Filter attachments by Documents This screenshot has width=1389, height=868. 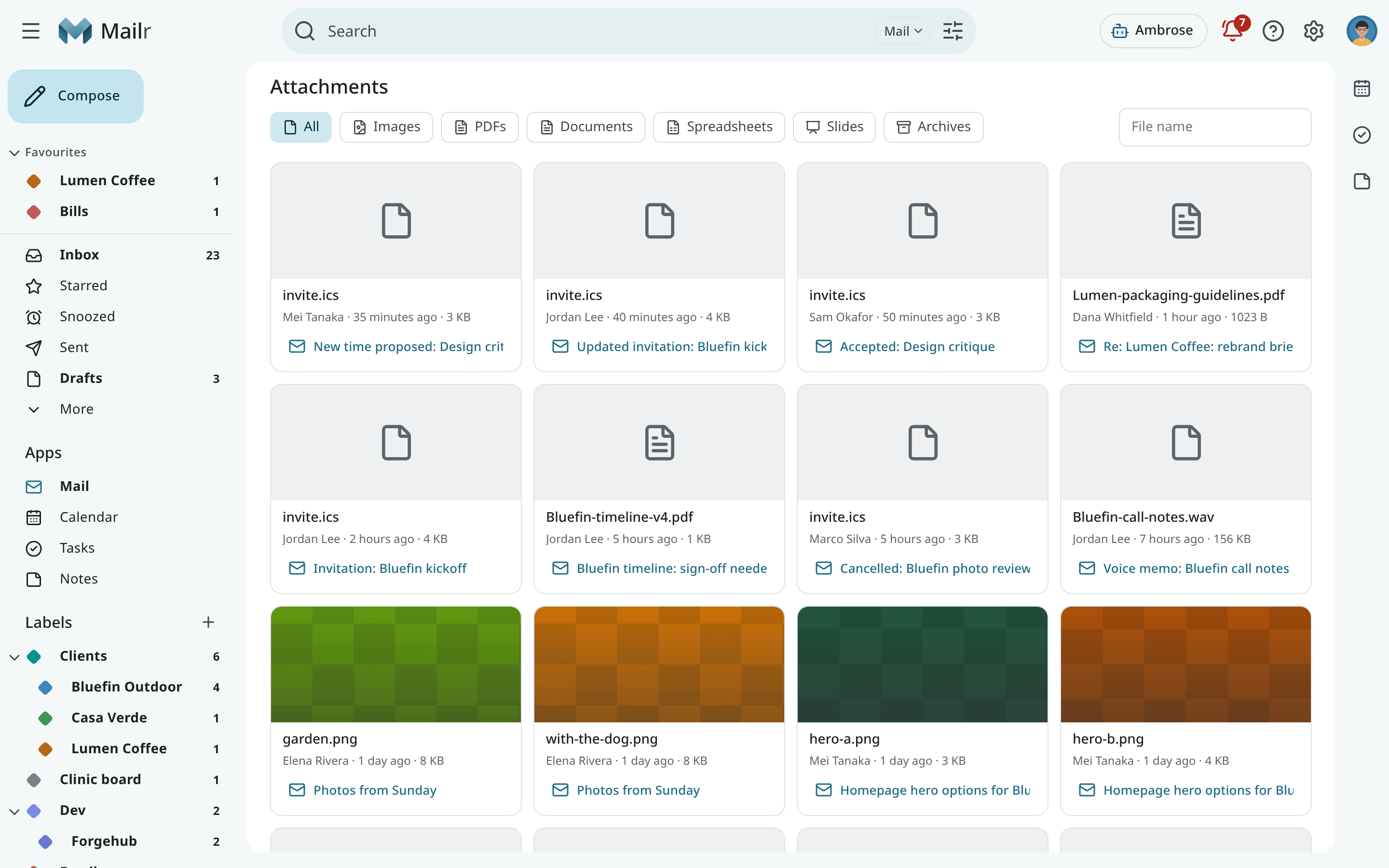click(x=586, y=127)
